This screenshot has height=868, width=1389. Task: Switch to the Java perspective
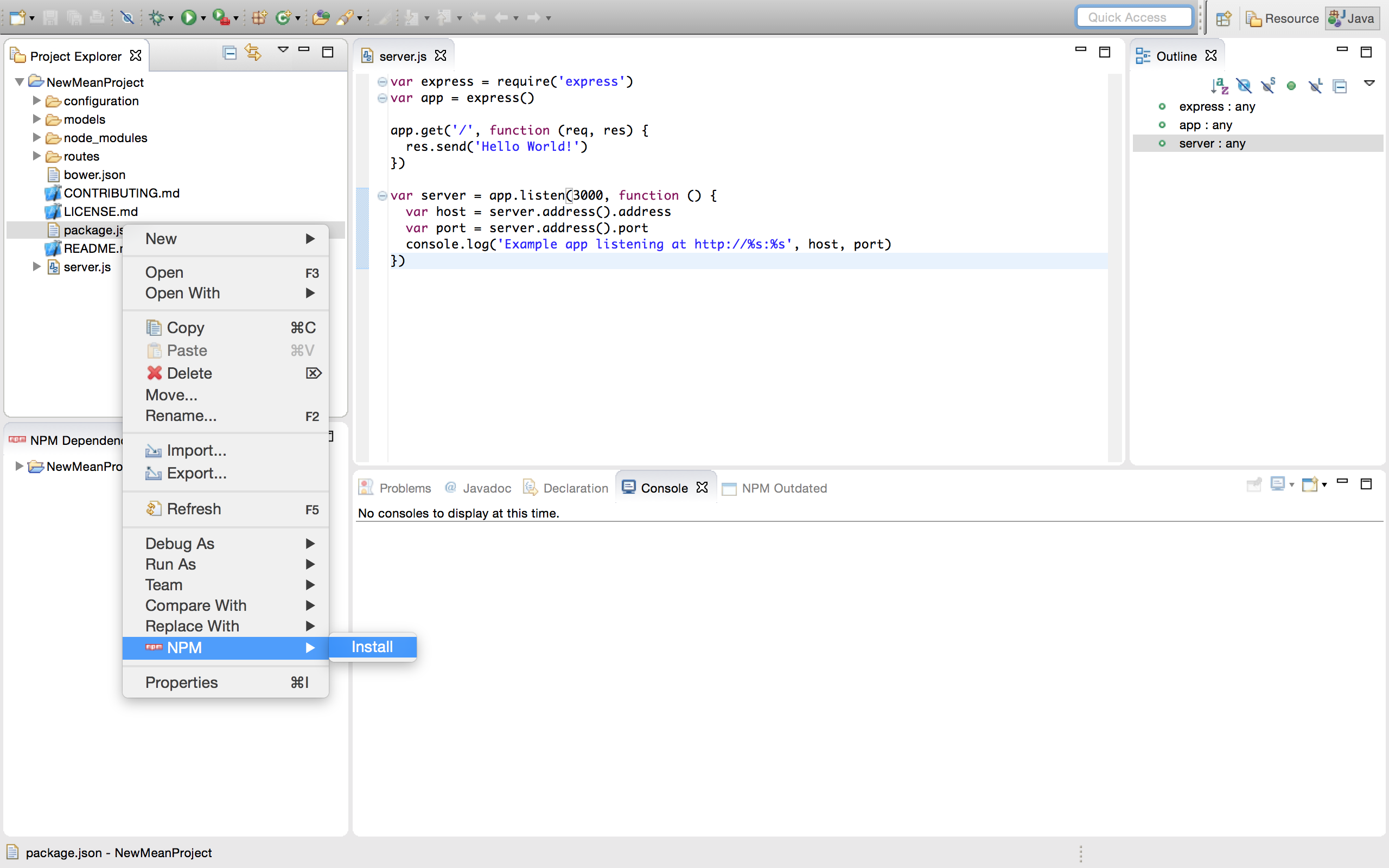[1352, 18]
